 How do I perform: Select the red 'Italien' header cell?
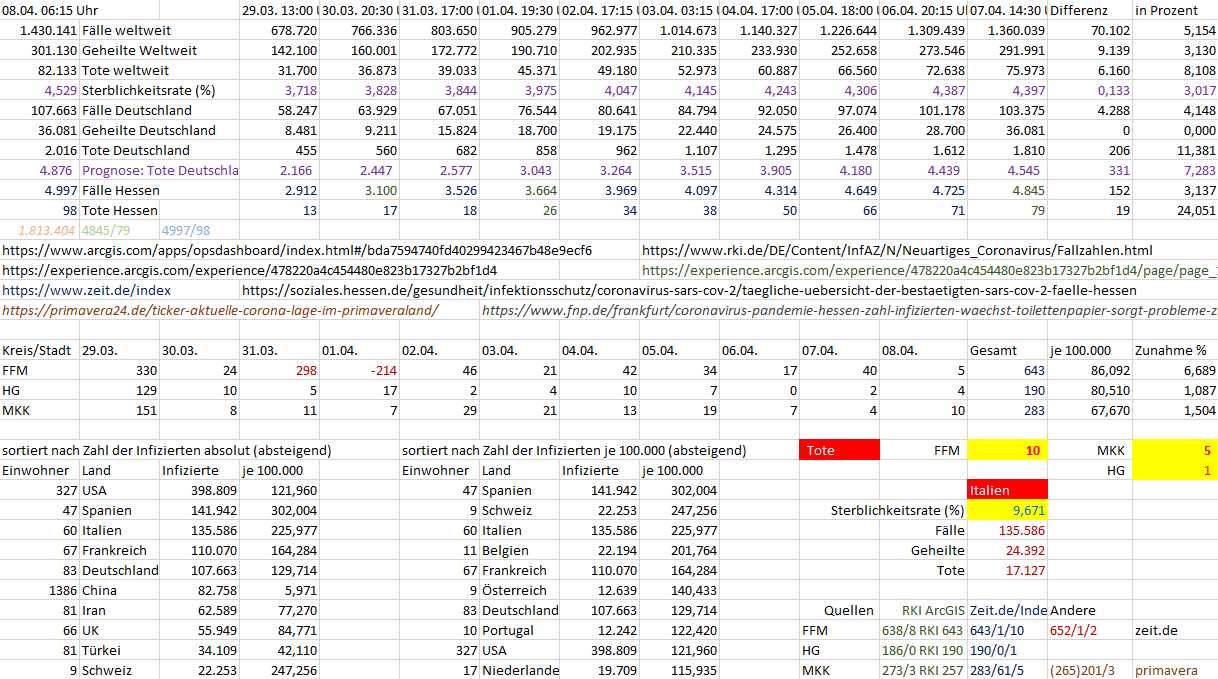pyautogui.click(x=1009, y=490)
